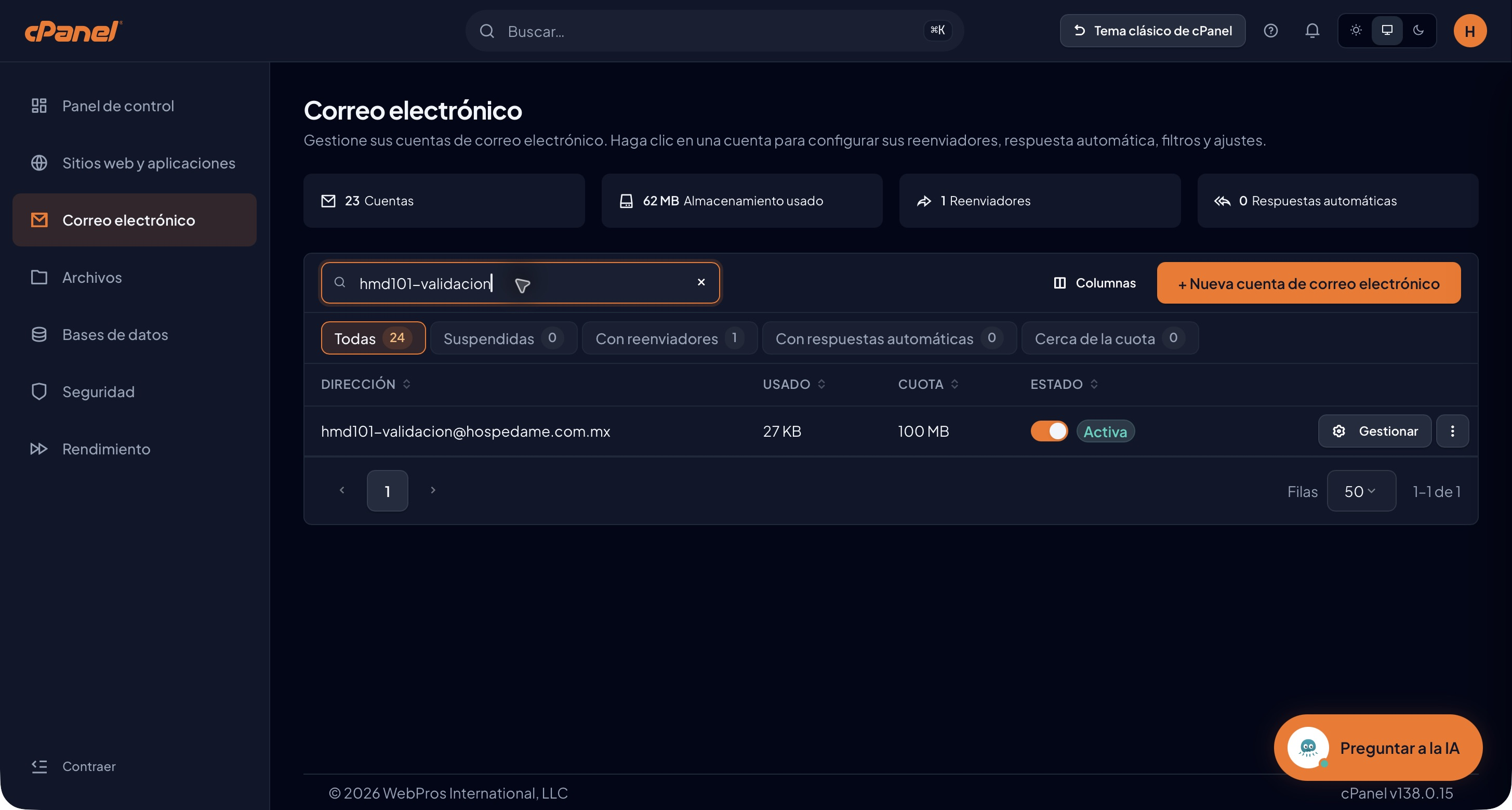Viewport: 1512px width, 810px height.
Task: Select Cerca de la cuota tab
Action: pyautogui.click(x=1110, y=338)
